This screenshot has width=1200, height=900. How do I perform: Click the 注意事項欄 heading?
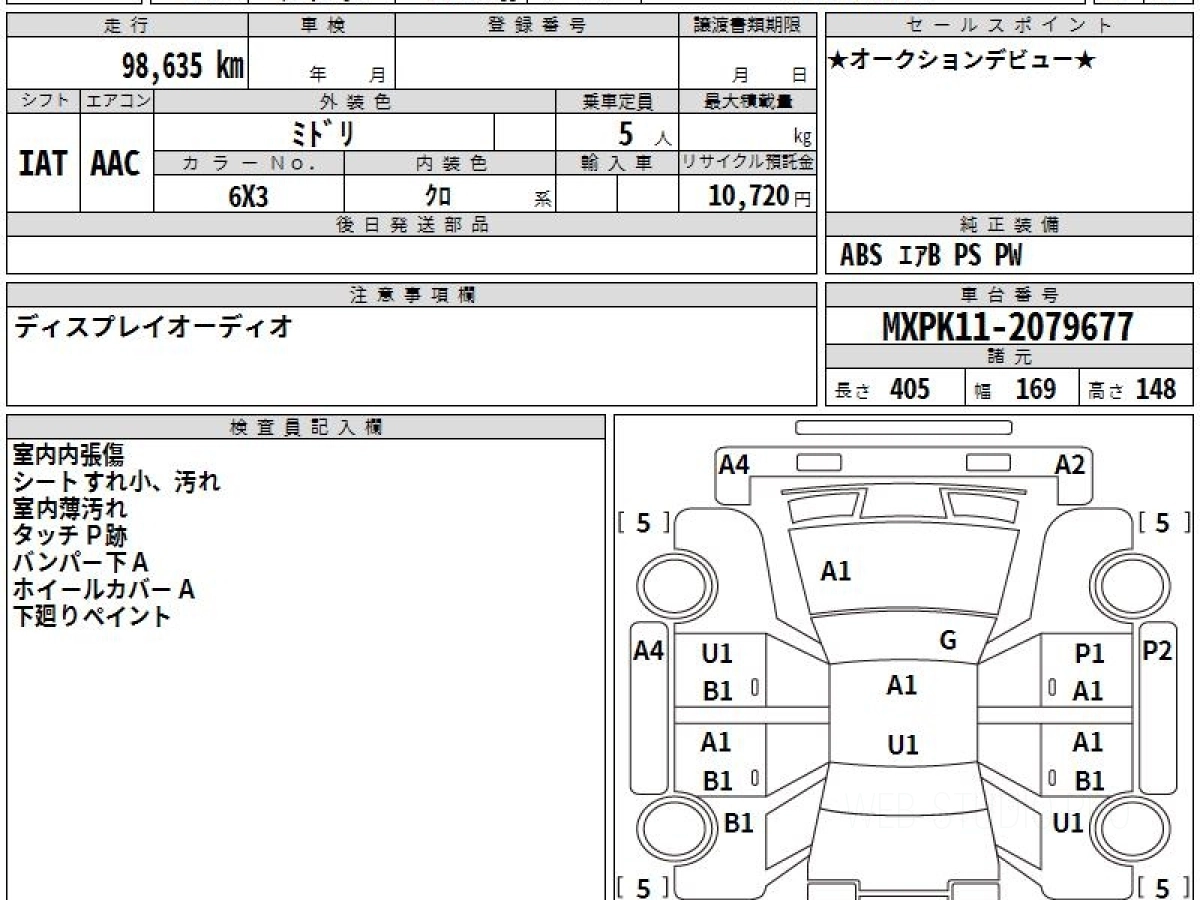[x=411, y=295]
